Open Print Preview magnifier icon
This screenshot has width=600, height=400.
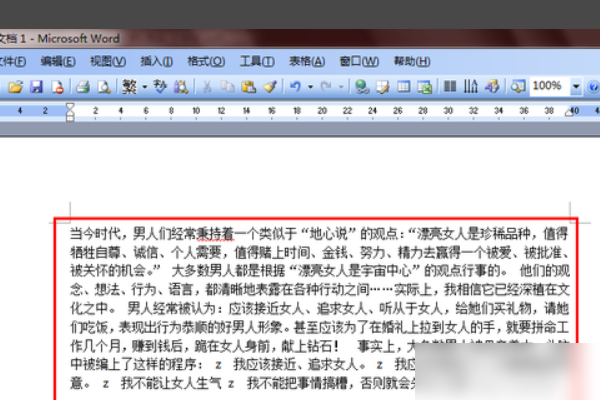pyautogui.click(x=104, y=87)
